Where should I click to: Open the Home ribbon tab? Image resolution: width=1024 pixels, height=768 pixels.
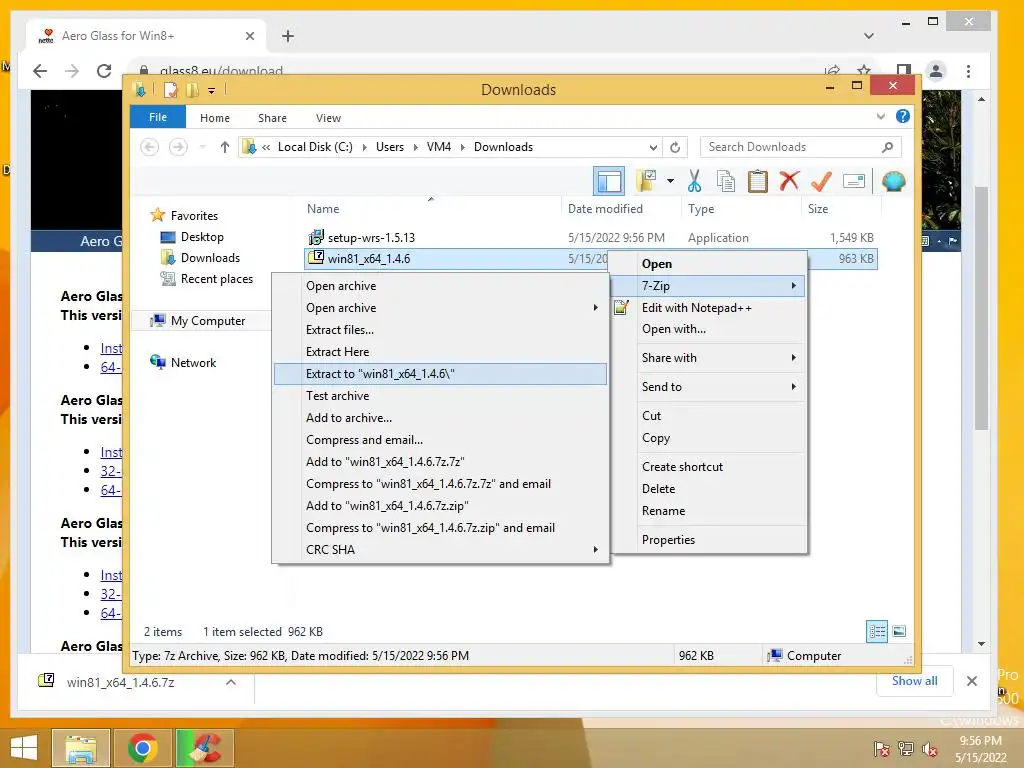(215, 118)
